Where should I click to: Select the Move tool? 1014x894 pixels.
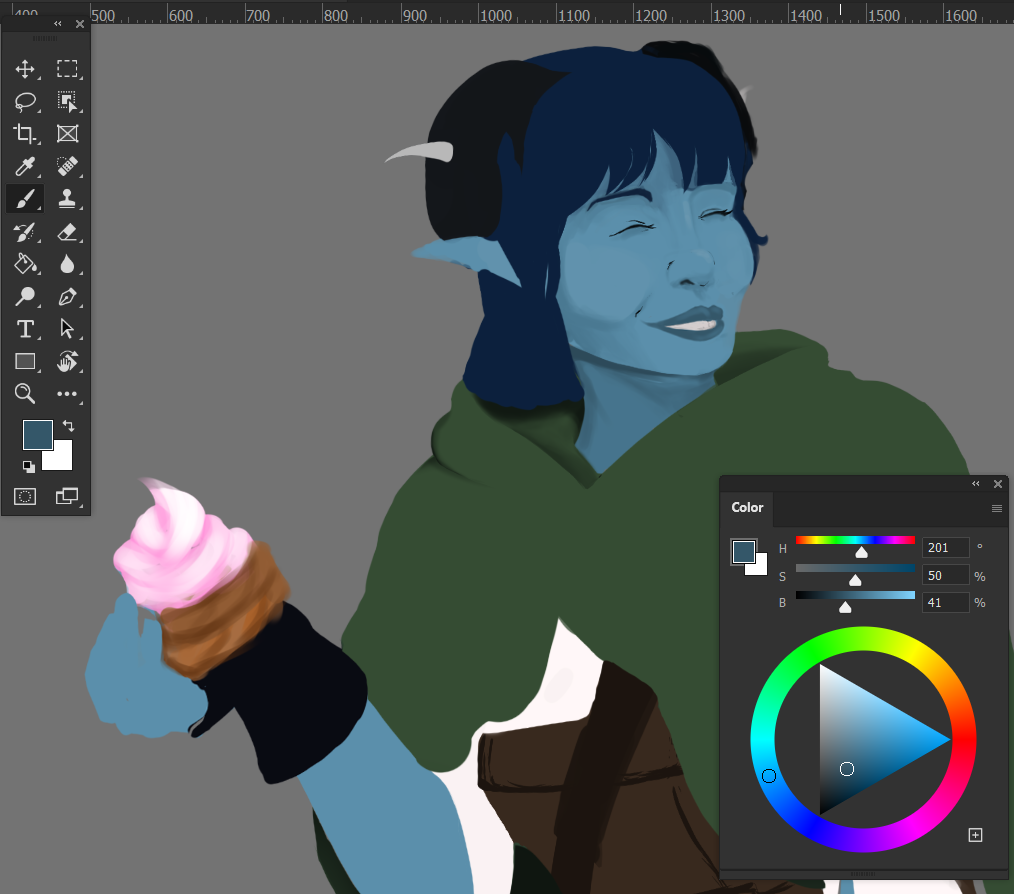tap(25, 69)
